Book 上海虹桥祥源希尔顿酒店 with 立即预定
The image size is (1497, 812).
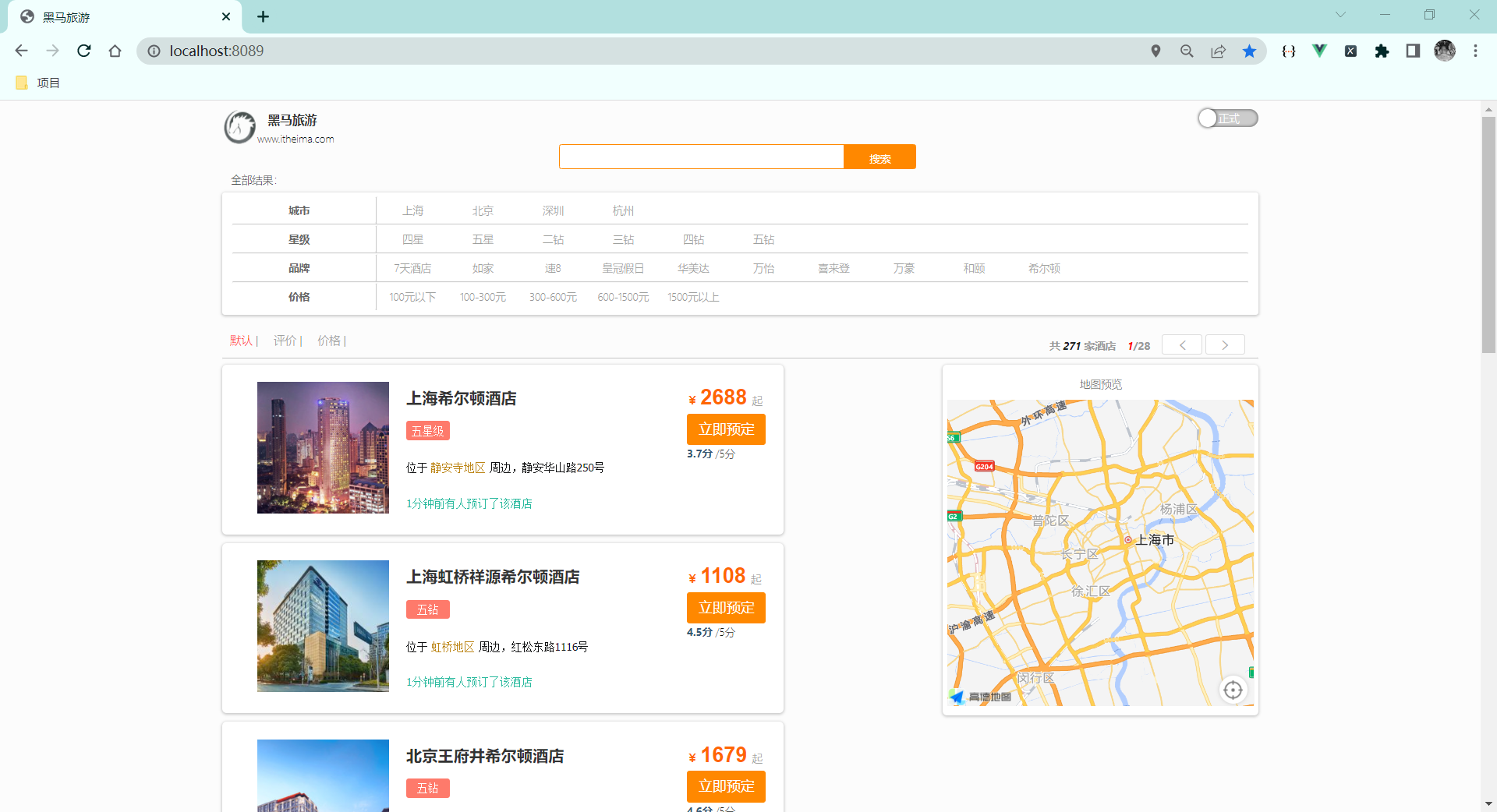point(726,608)
